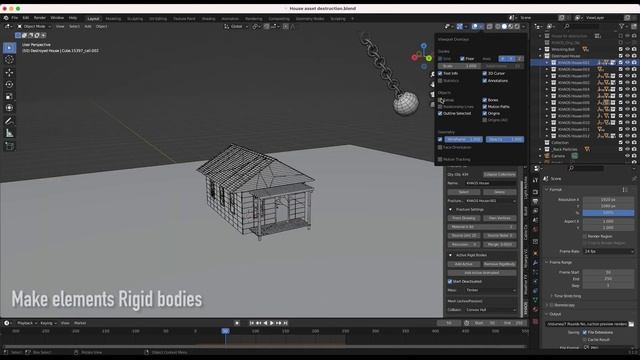The image size is (640, 360).
Task: Open the Modifiers properties tab wrench icon
Action: (535, 263)
